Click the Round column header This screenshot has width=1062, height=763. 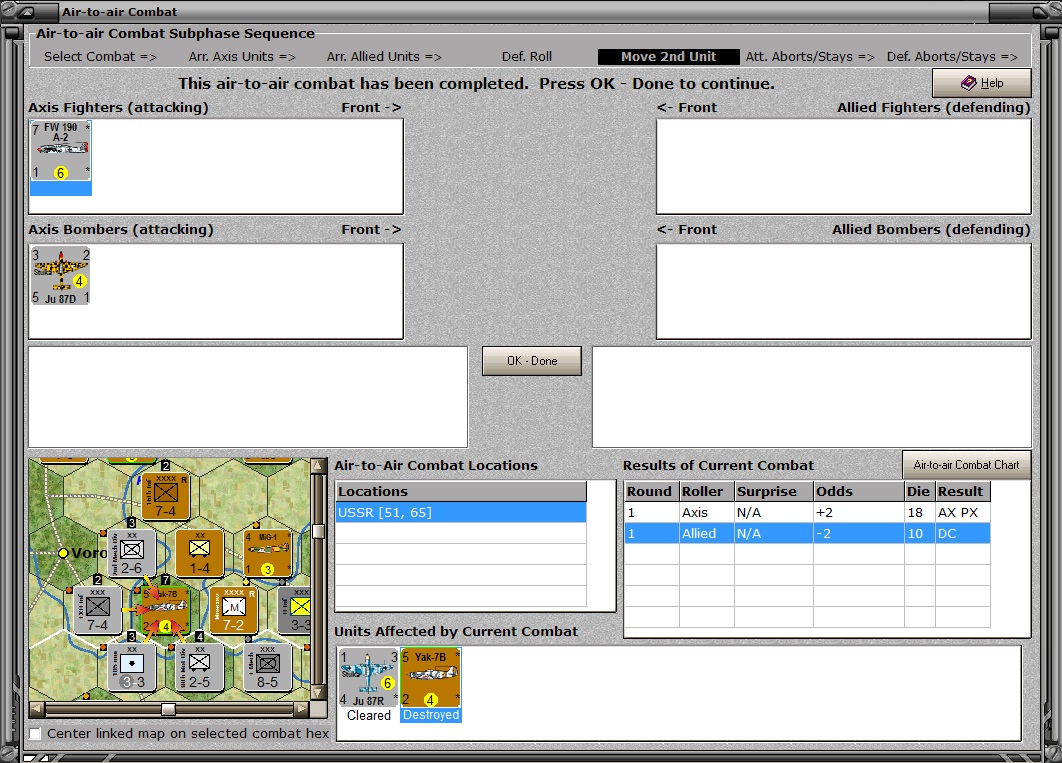tap(652, 492)
